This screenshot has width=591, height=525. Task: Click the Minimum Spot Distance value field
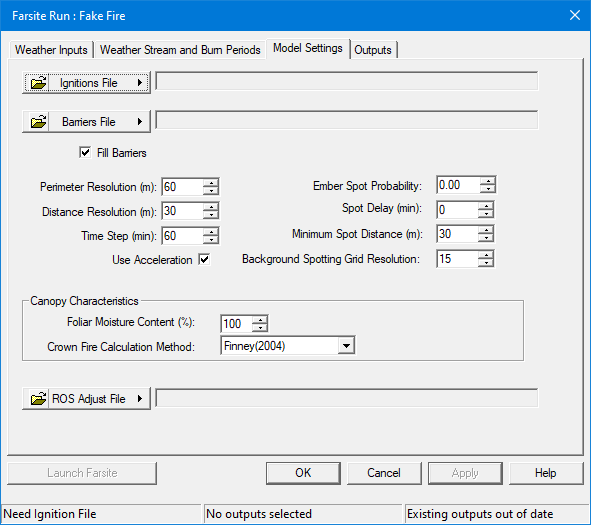(458, 234)
